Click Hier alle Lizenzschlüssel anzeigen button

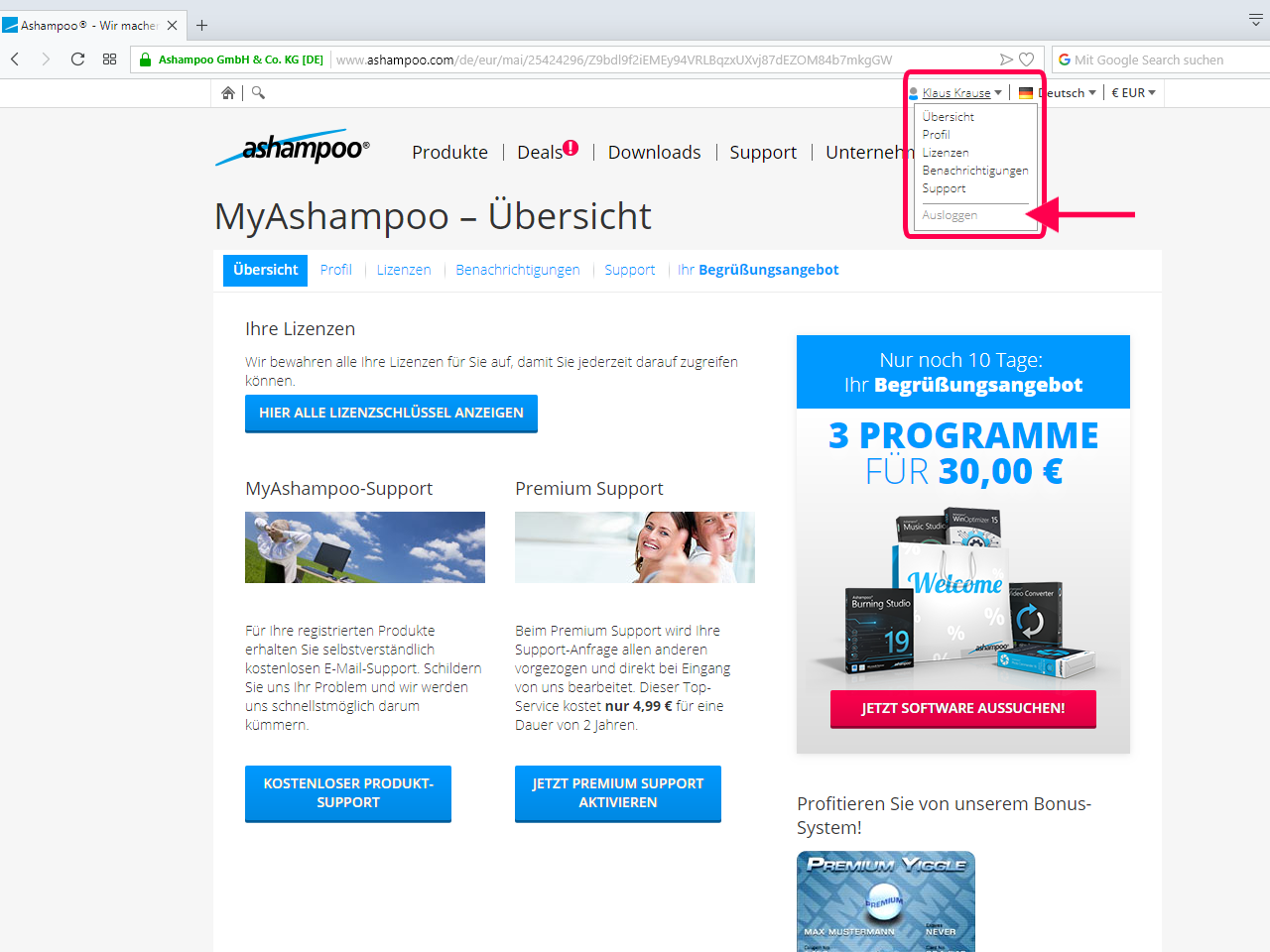point(391,414)
